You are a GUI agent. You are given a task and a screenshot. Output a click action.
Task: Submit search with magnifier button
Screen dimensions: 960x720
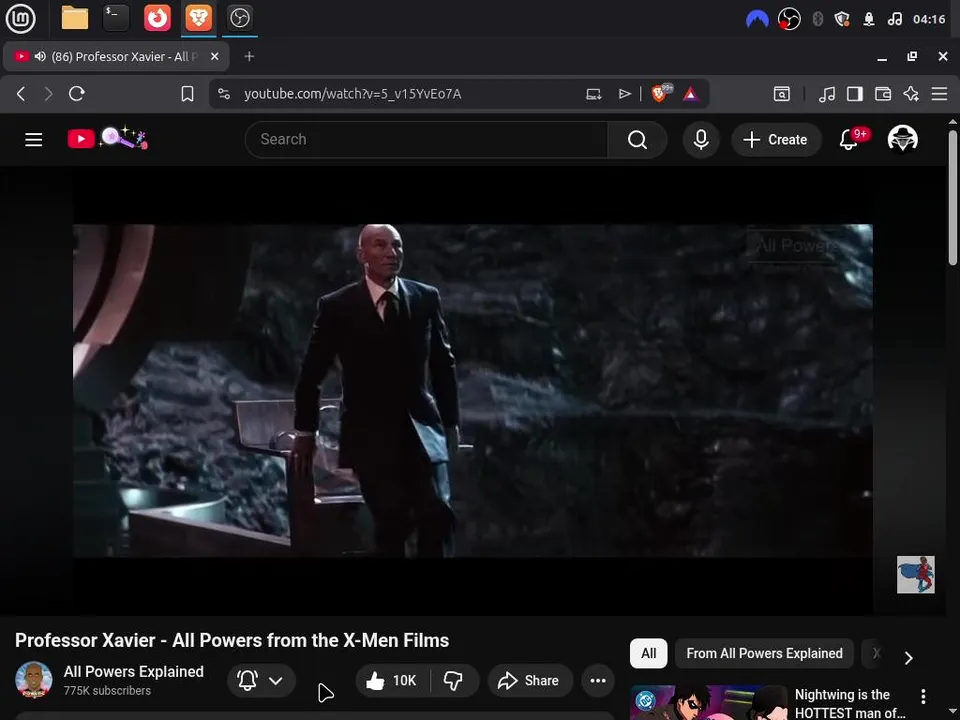pos(637,140)
